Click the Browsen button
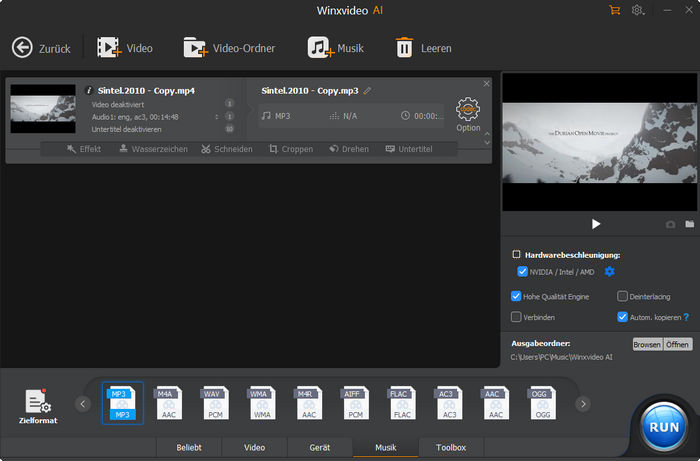This screenshot has height=461, width=700. coord(646,344)
